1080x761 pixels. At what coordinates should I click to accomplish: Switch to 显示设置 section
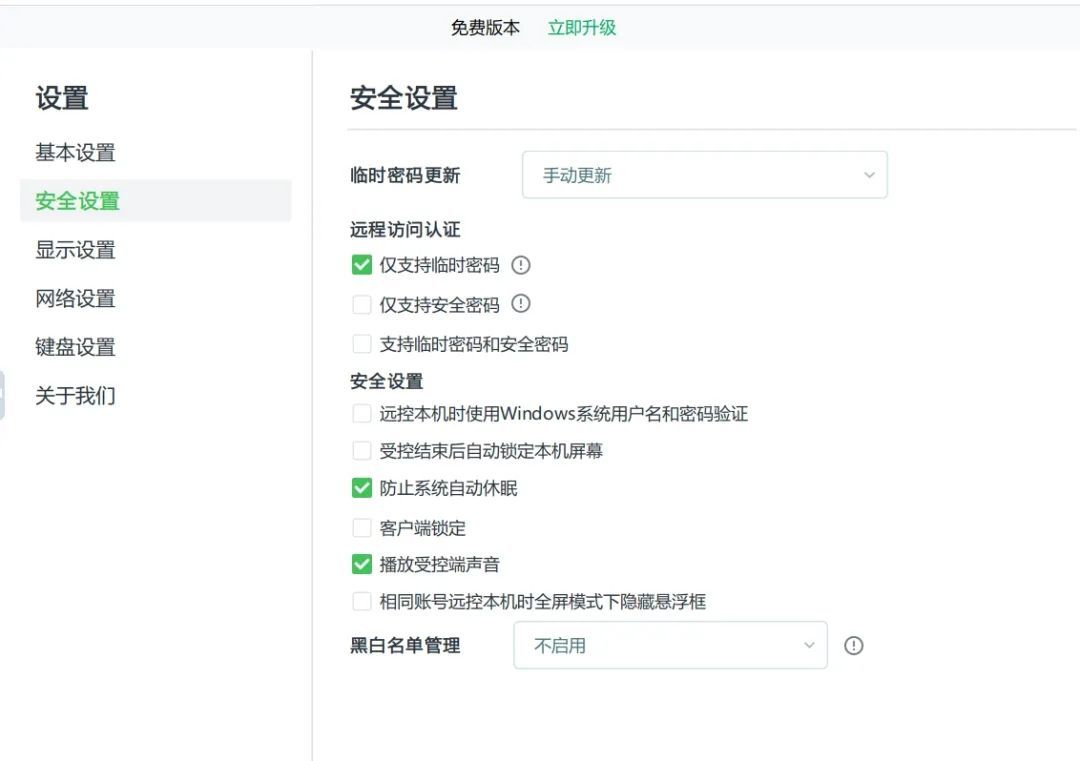click(x=76, y=250)
